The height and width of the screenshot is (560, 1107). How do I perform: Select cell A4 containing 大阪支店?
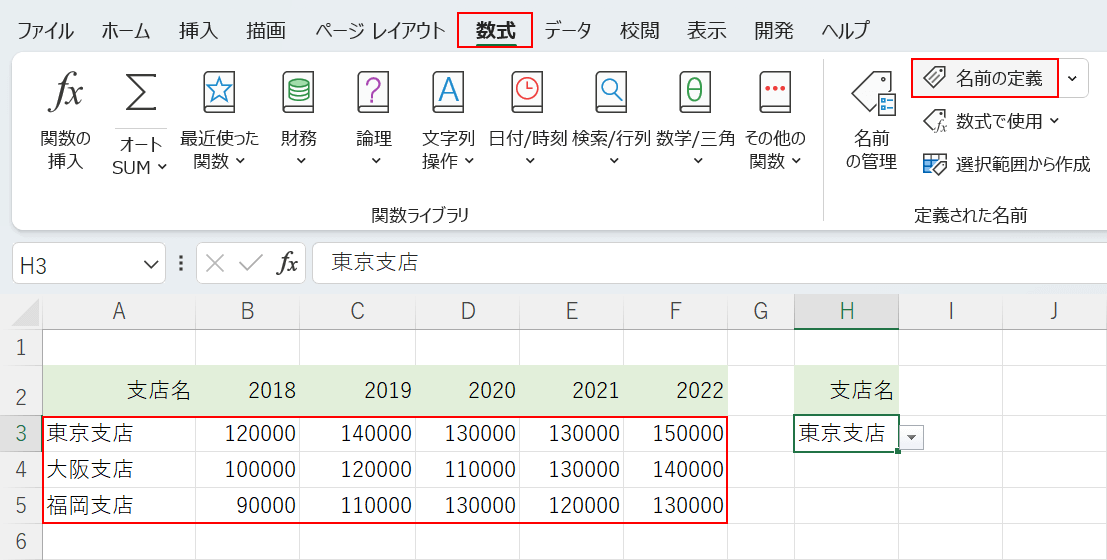(x=119, y=469)
